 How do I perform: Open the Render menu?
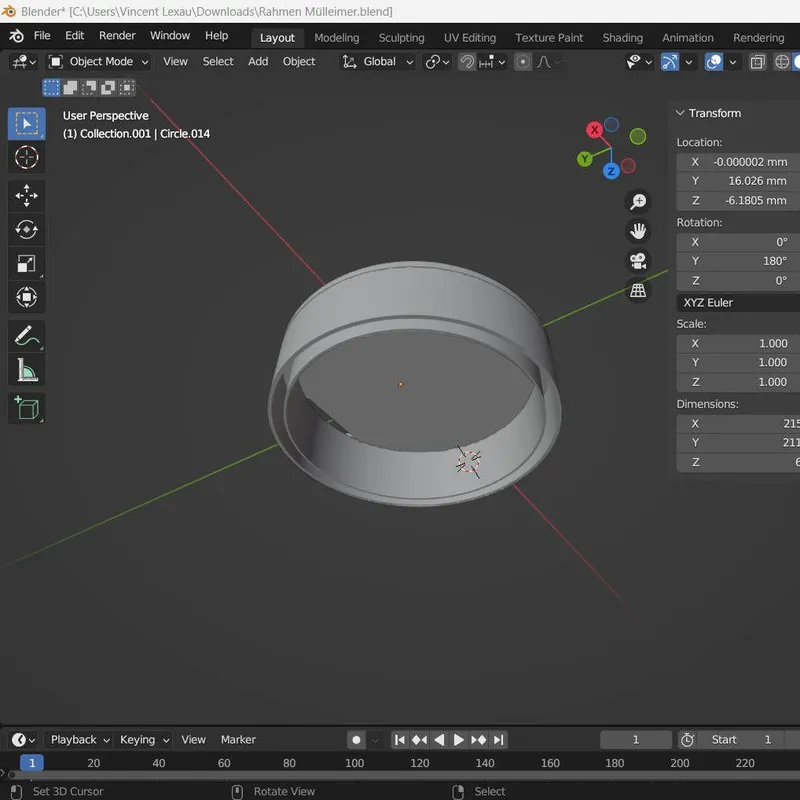[117, 36]
